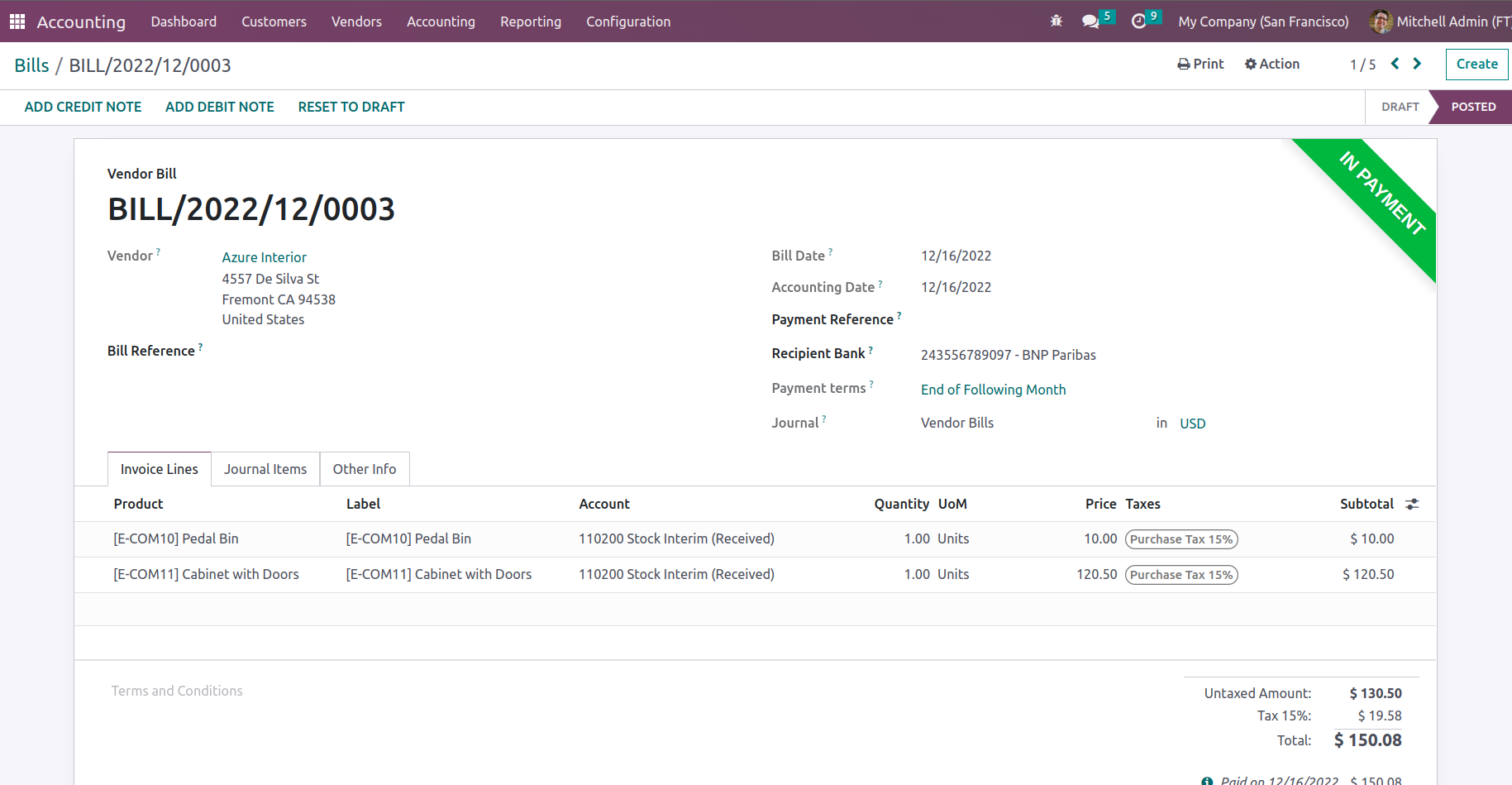
Task: Open Azure Interior vendor link
Action: 264,257
